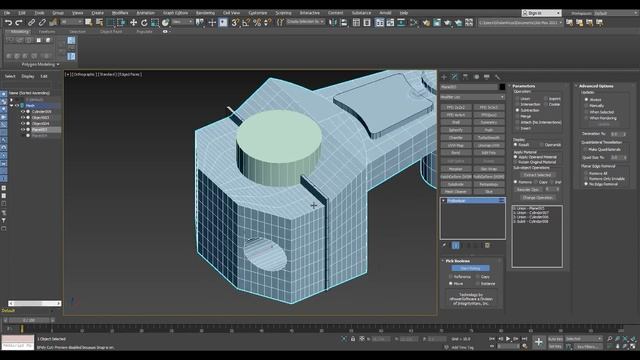Screen dimensions: 640x360
Task: Click the Orthographic viewport label
Action: click(84, 74)
